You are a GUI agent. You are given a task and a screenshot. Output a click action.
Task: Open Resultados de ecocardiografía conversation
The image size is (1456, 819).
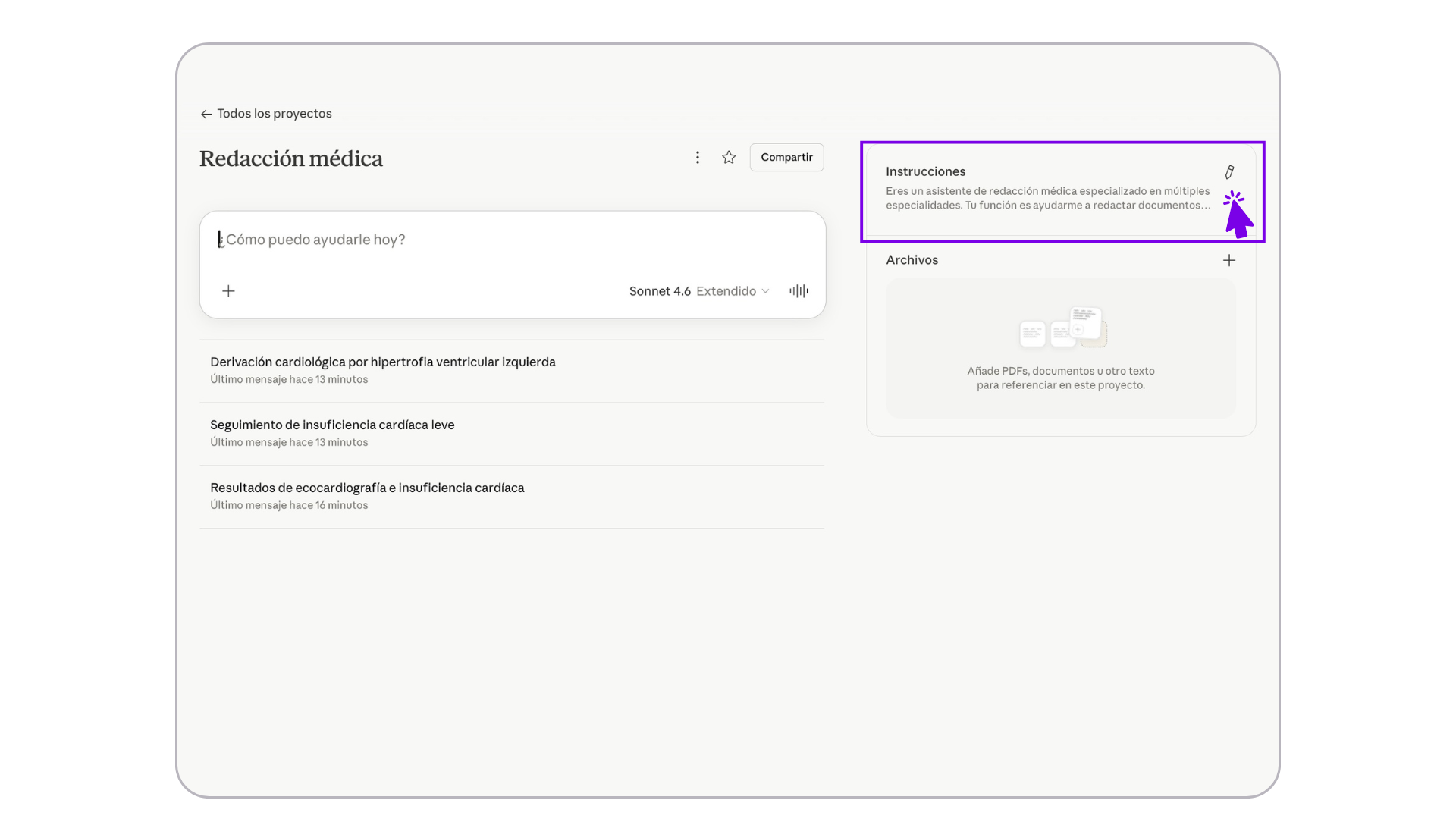click(367, 488)
